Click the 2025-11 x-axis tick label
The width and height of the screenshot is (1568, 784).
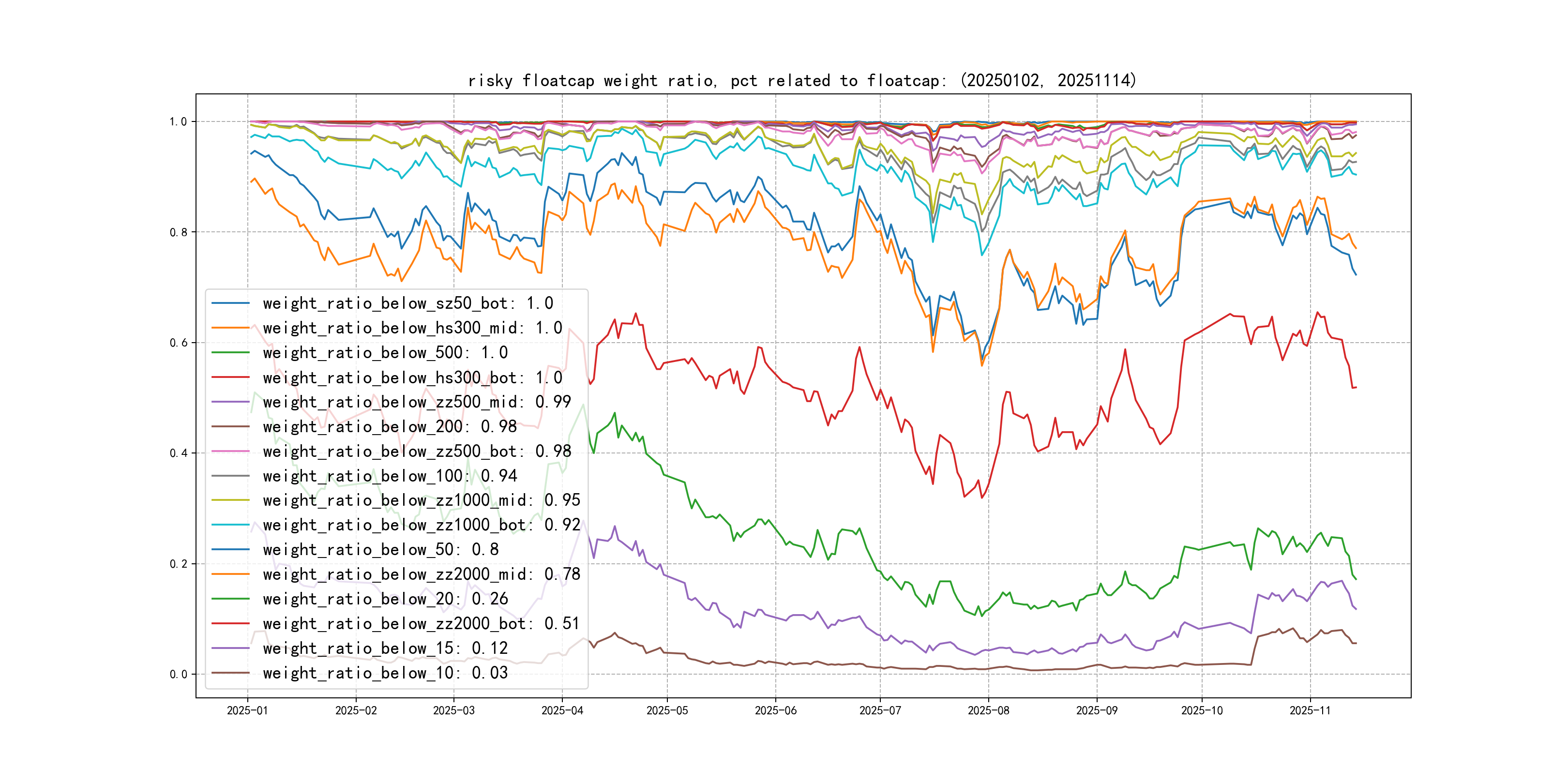click(1309, 710)
